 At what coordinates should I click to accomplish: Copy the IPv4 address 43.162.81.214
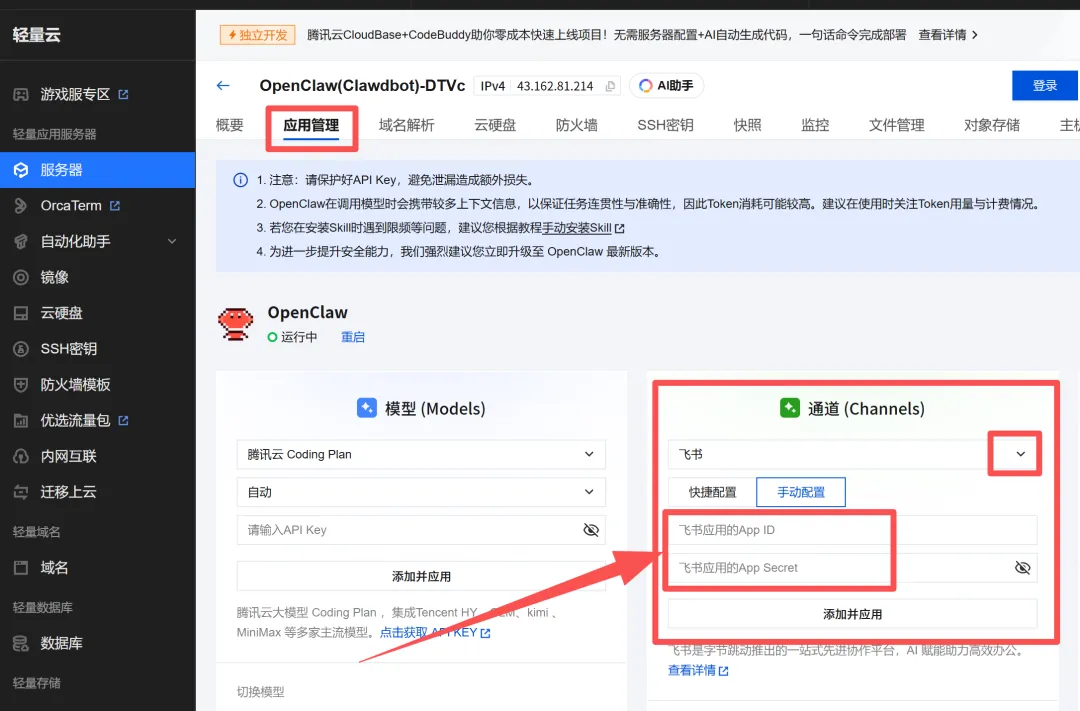(610, 86)
